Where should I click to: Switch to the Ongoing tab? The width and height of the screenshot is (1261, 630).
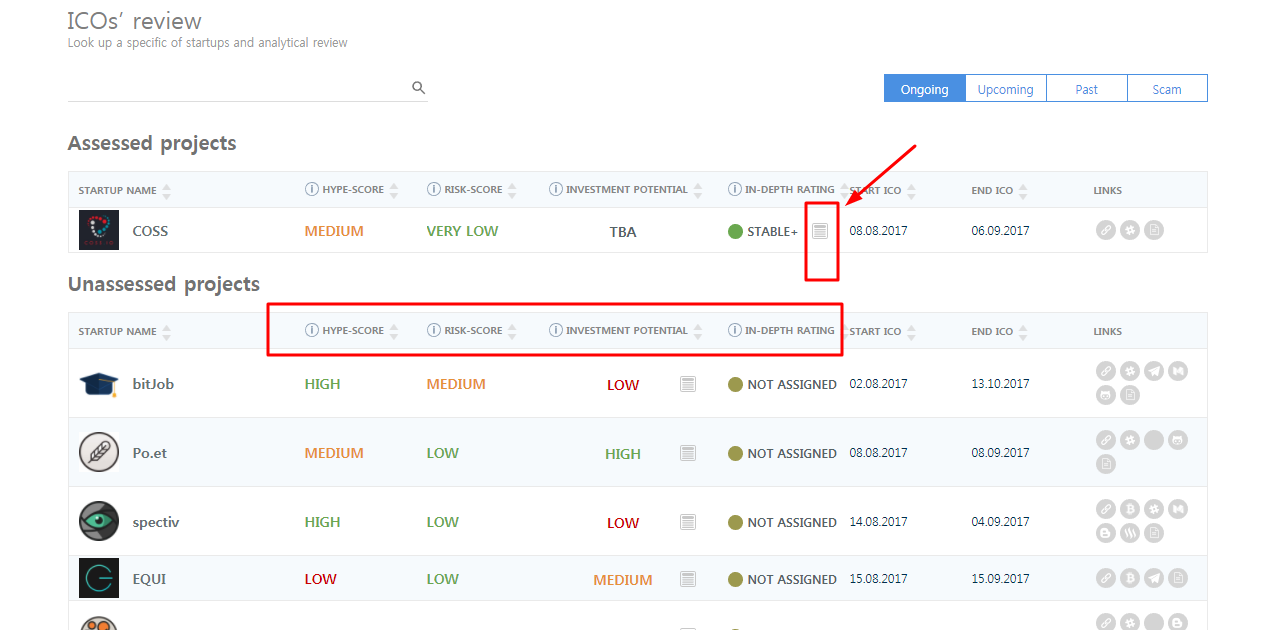924,89
